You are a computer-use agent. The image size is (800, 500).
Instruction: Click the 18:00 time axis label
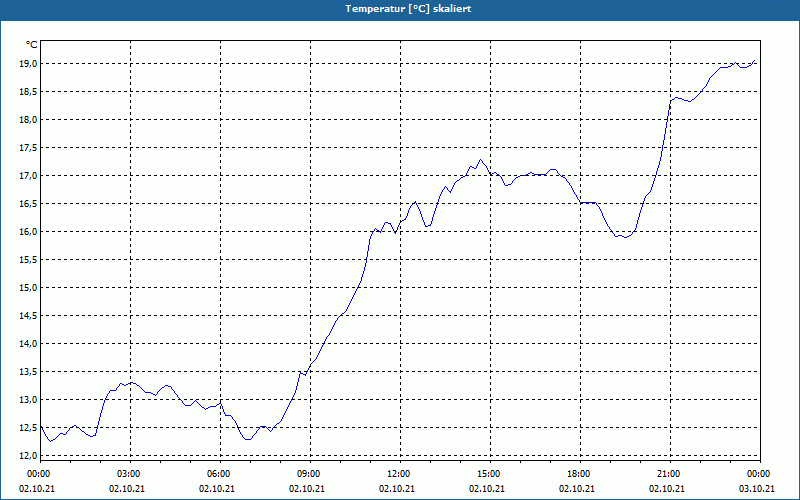coord(580,474)
